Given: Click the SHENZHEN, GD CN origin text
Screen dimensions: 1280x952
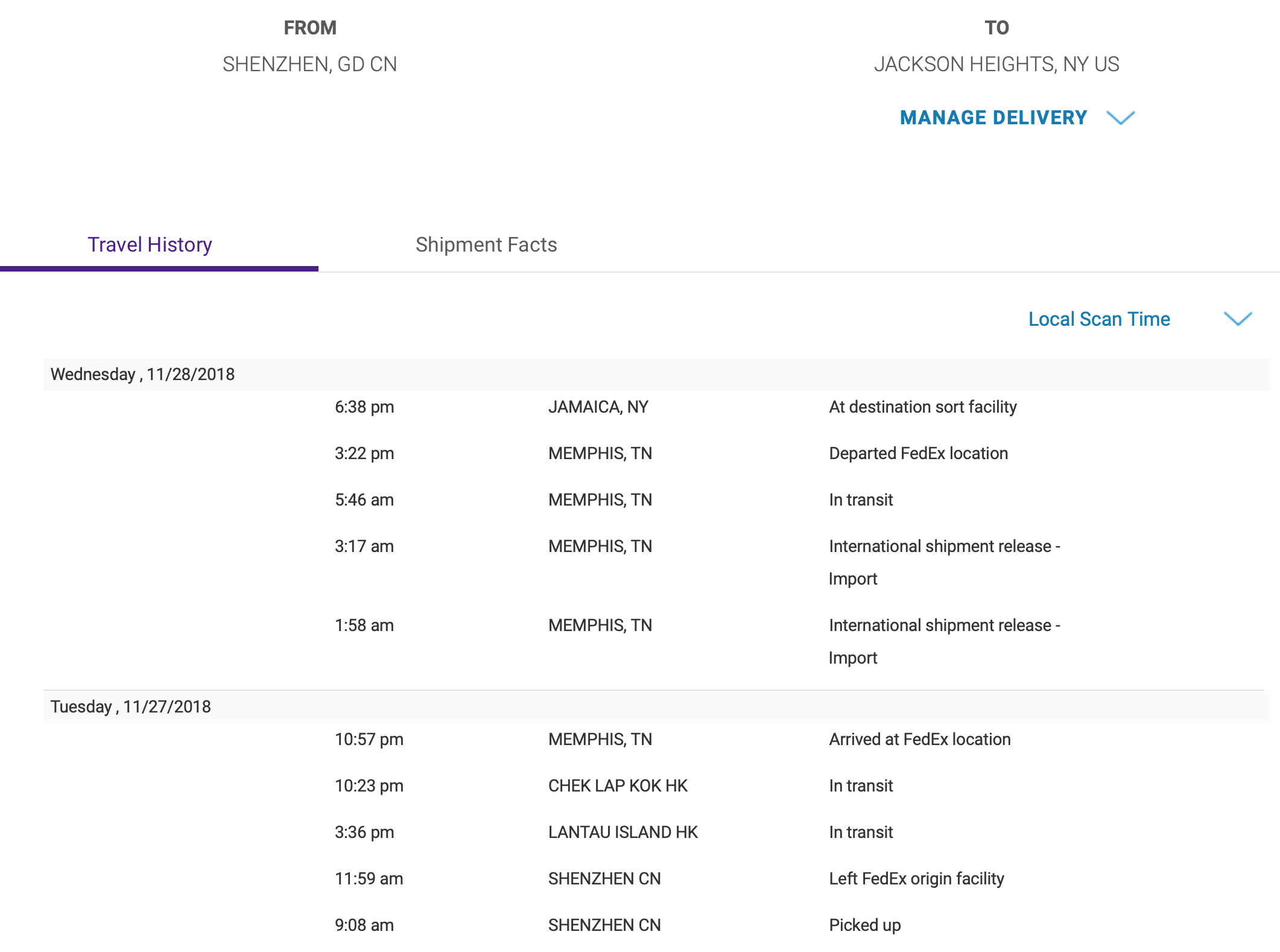Looking at the screenshot, I should [309, 65].
